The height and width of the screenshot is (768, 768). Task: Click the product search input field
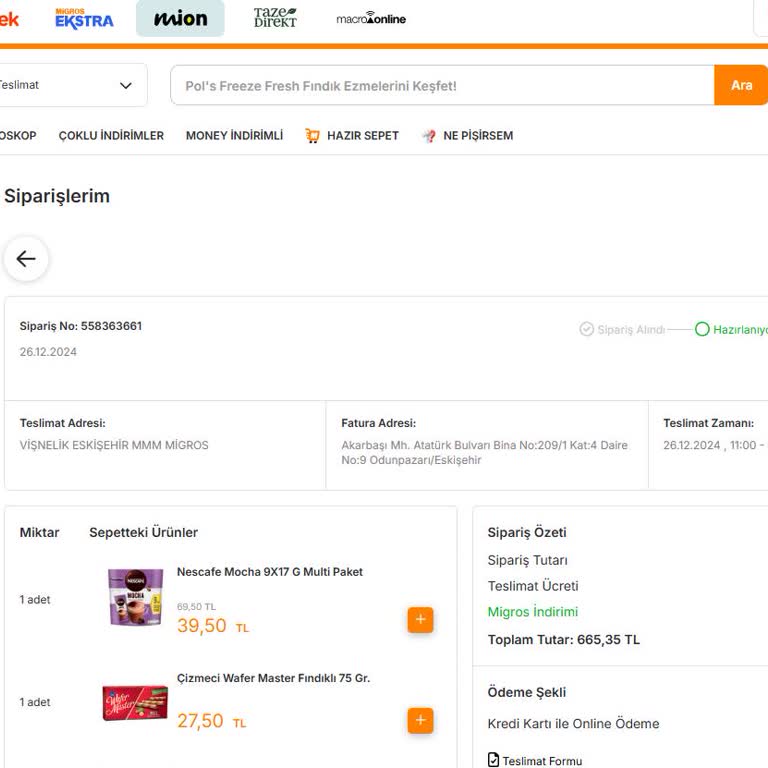click(x=442, y=86)
